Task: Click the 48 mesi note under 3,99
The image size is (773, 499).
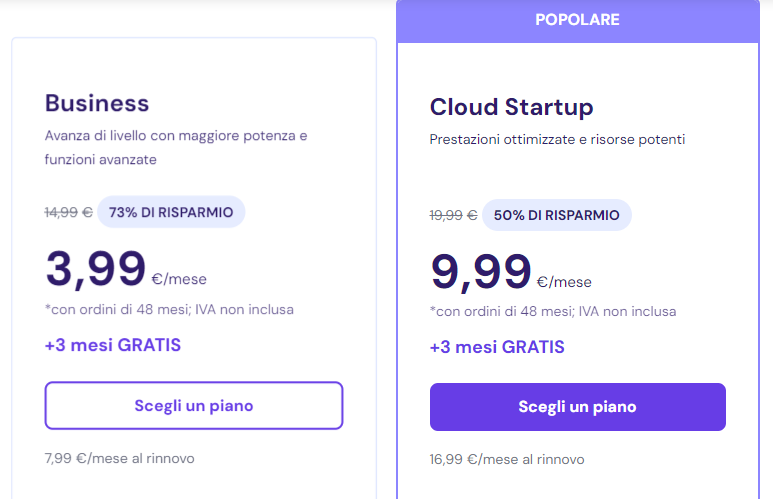Action: [x=169, y=309]
